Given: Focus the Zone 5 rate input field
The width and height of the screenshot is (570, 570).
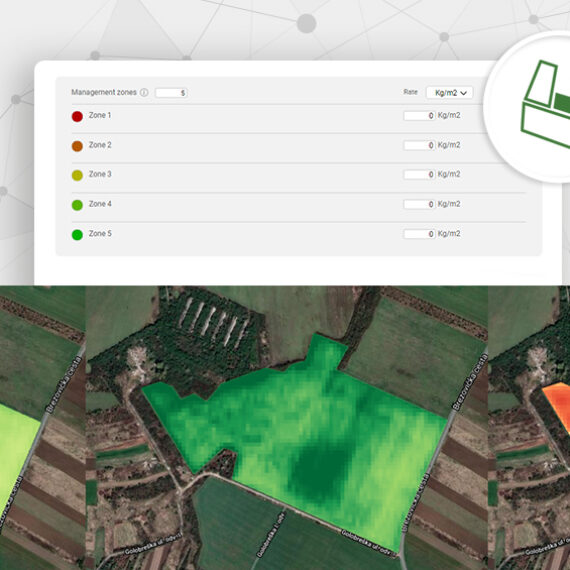Looking at the screenshot, I should [x=419, y=234].
